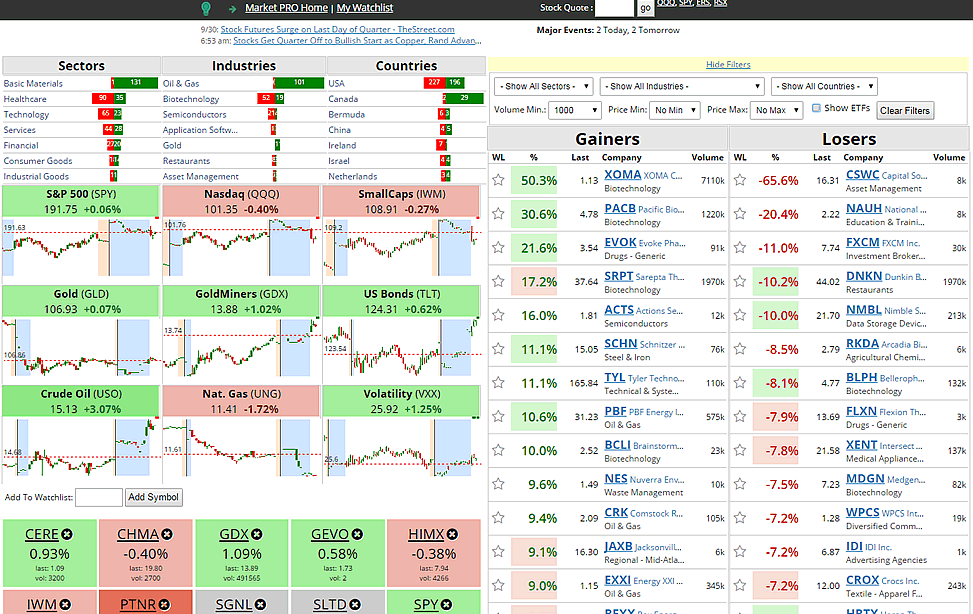
Task: Click the Gainers panel header
Action: (608, 138)
